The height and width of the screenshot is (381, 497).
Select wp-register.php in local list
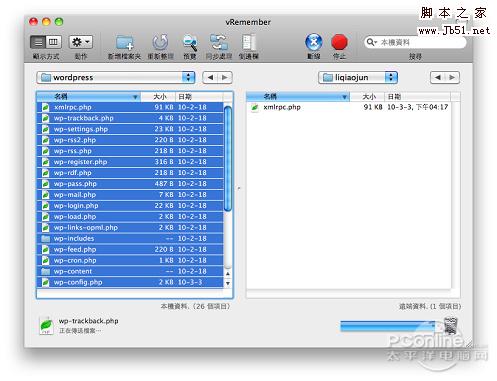tap(130, 162)
